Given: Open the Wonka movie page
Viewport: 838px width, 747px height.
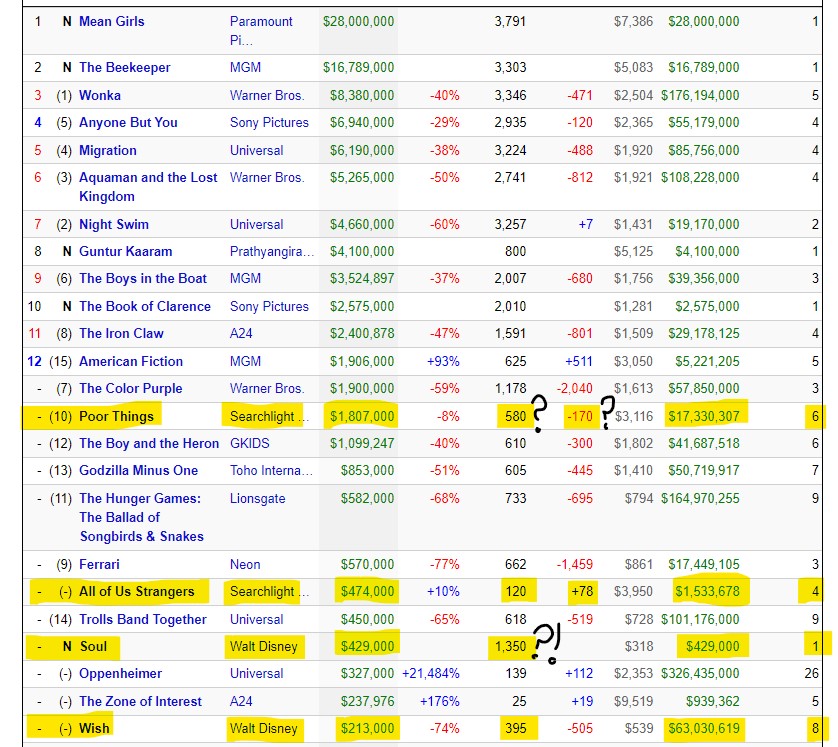Looking at the screenshot, I should point(100,96).
